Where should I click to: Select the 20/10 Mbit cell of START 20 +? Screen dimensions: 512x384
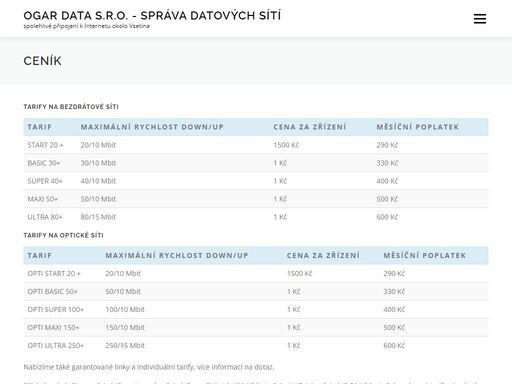coord(98,145)
